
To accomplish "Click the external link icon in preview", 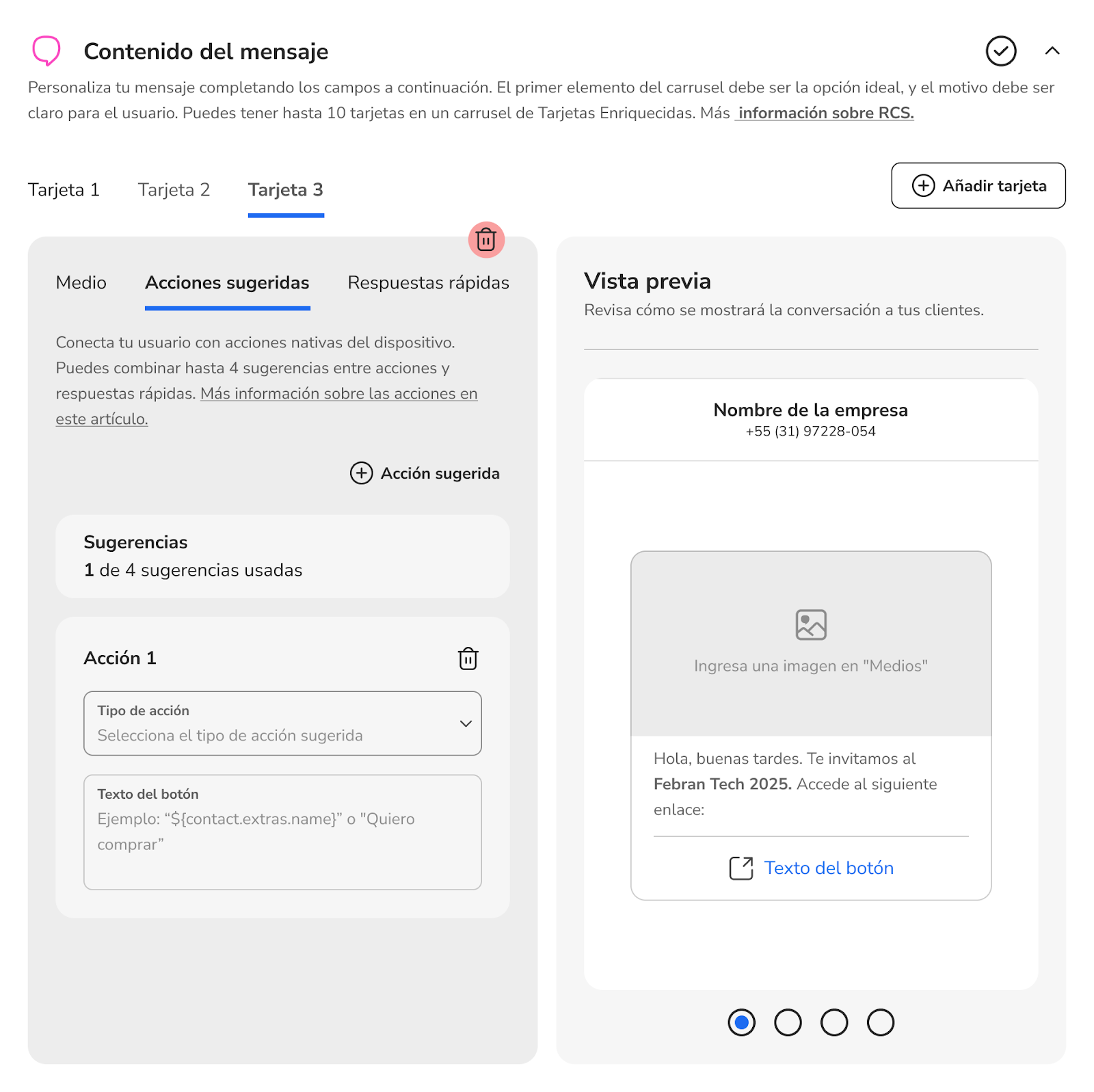I will tap(741, 868).
